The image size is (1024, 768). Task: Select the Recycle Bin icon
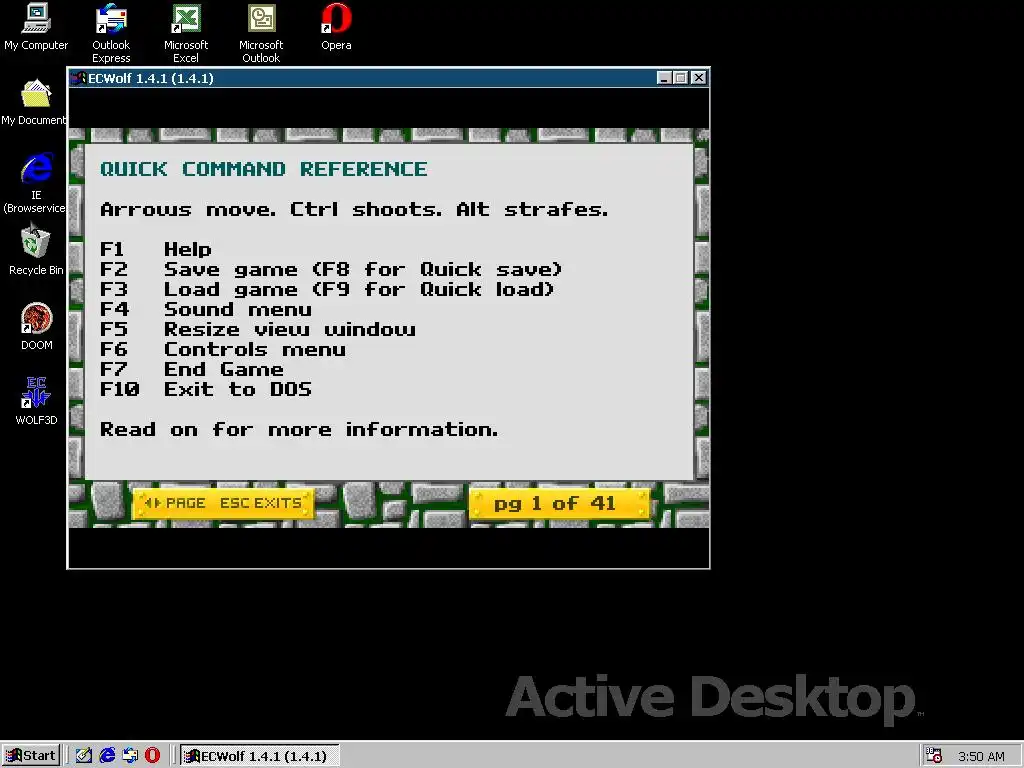[x=36, y=250]
